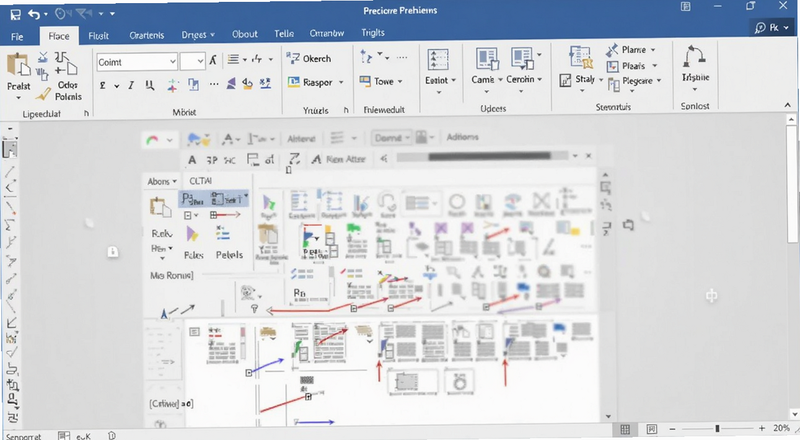Switch to the Trigłts tab
The image size is (800, 440).
(372, 33)
